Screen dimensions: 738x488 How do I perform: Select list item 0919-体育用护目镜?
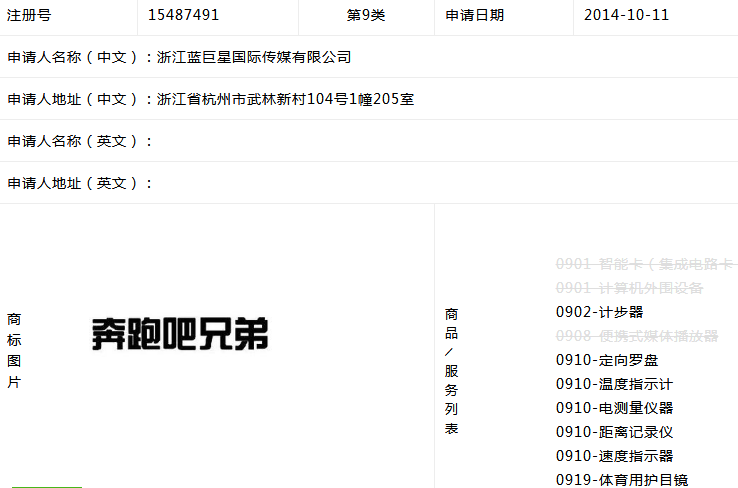622,480
